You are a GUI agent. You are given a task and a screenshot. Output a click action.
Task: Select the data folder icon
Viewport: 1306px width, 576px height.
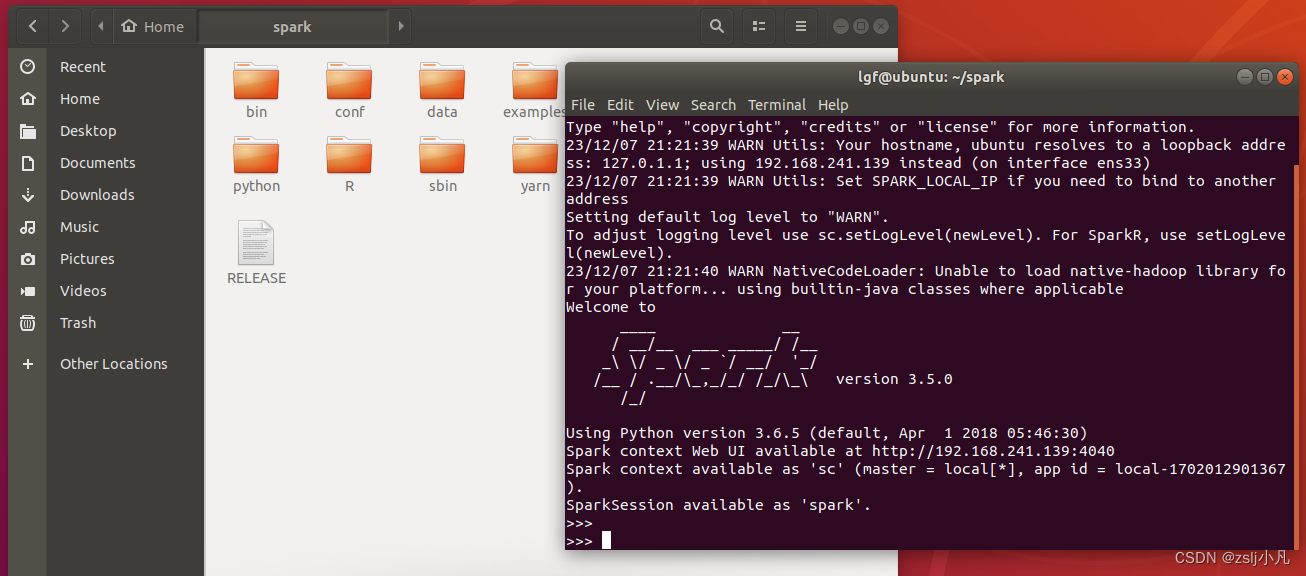coord(442,81)
